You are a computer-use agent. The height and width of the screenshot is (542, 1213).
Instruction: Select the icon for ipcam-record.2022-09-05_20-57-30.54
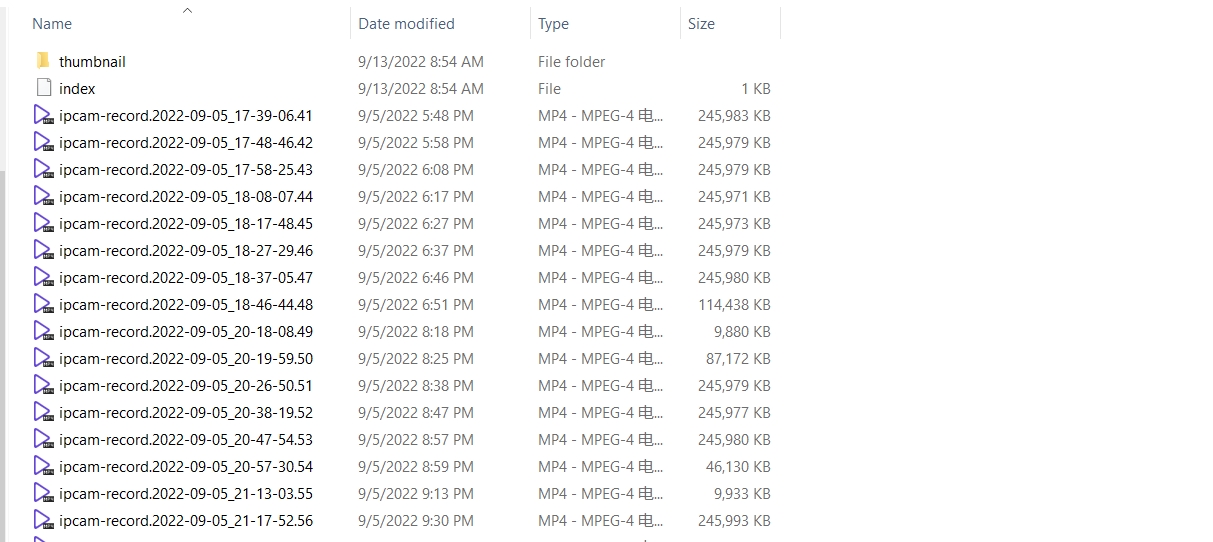(x=42, y=466)
